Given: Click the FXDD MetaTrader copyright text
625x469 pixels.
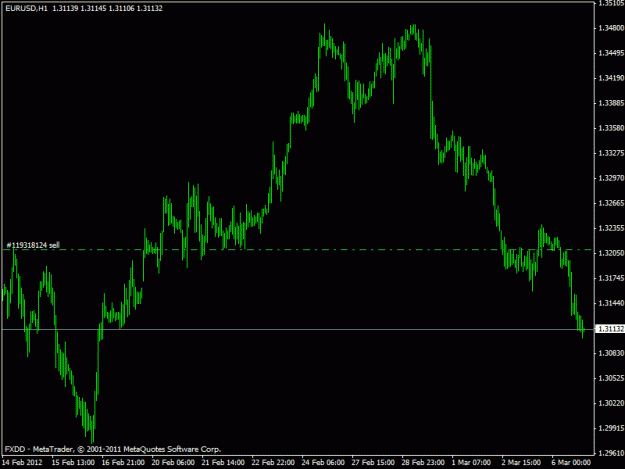Looking at the screenshot, I should point(113,449).
